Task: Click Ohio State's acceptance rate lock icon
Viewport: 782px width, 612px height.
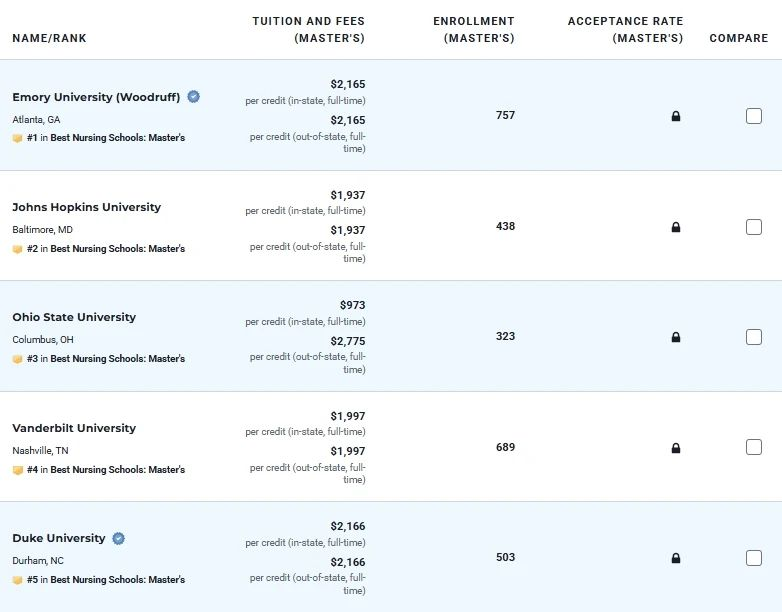Action: pyautogui.click(x=676, y=337)
